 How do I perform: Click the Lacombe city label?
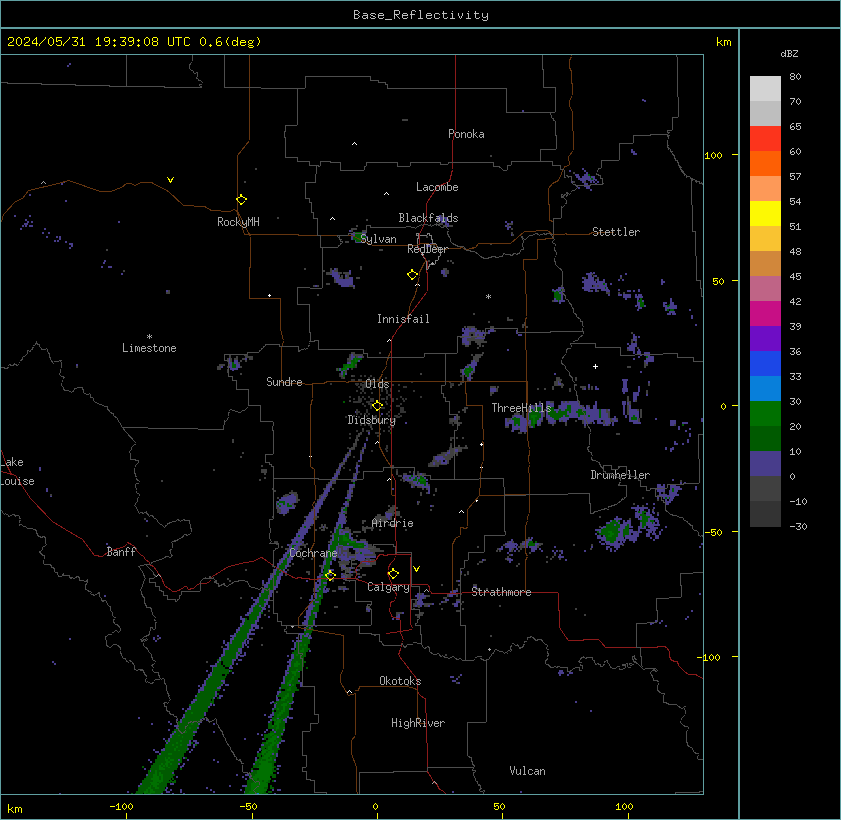[x=437, y=187]
